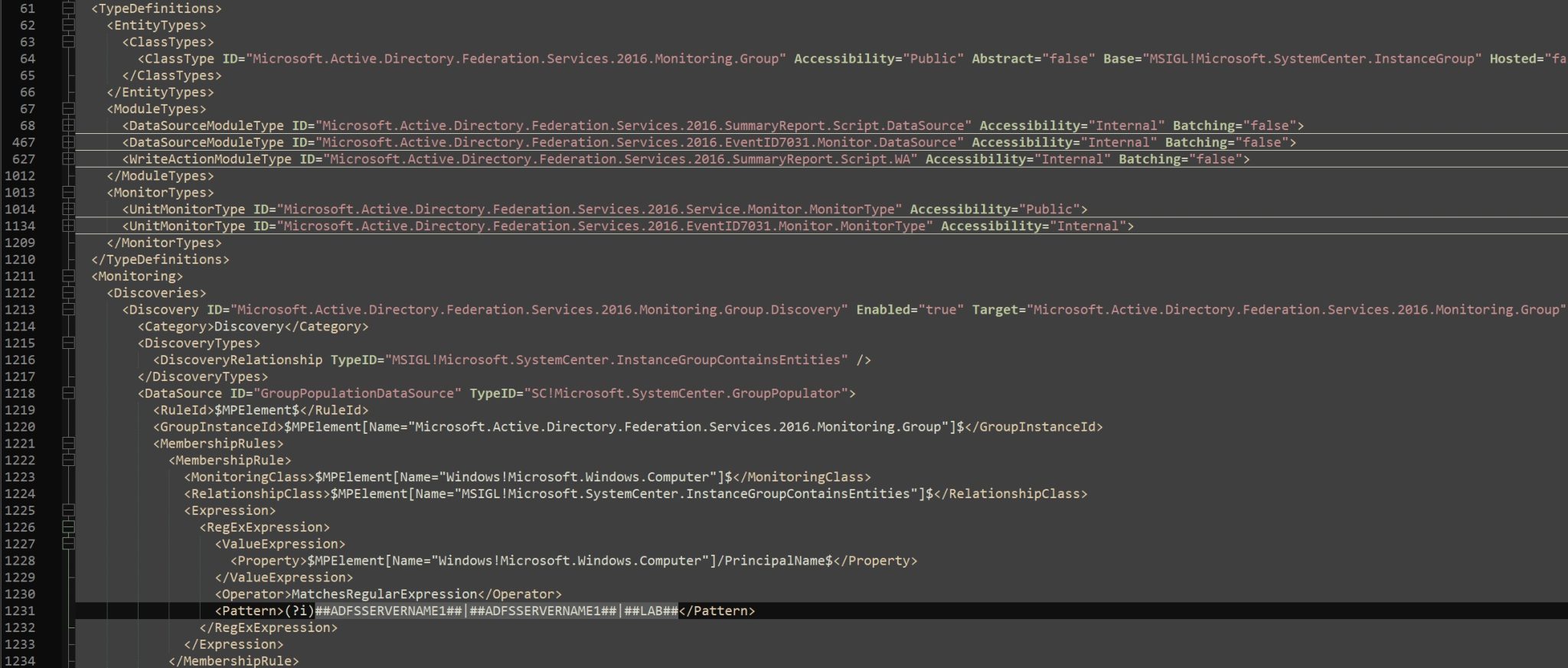Collapse the DiscoveryTypes fold on line 1215
The image size is (1568, 668).
(x=68, y=343)
